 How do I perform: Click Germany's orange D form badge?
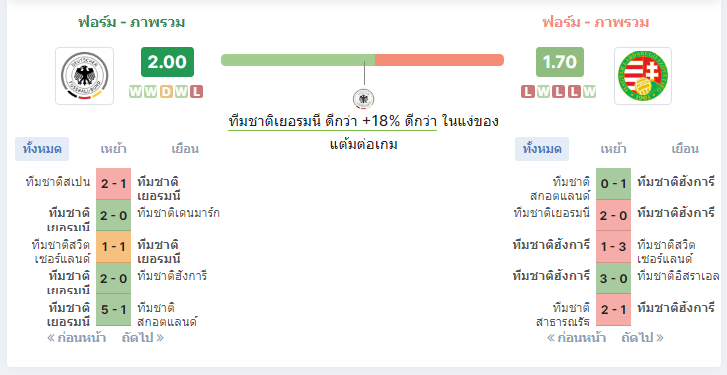[x=166, y=92]
